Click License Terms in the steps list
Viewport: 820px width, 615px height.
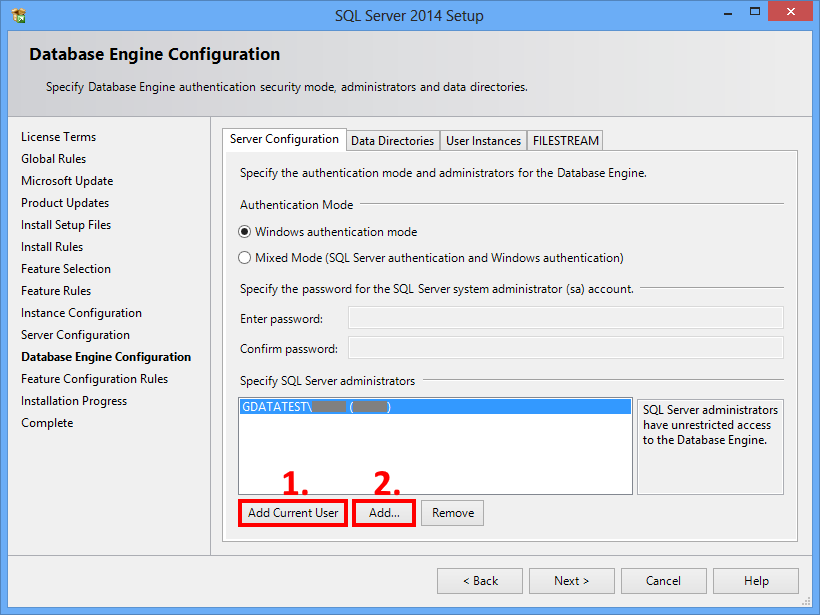tap(59, 137)
